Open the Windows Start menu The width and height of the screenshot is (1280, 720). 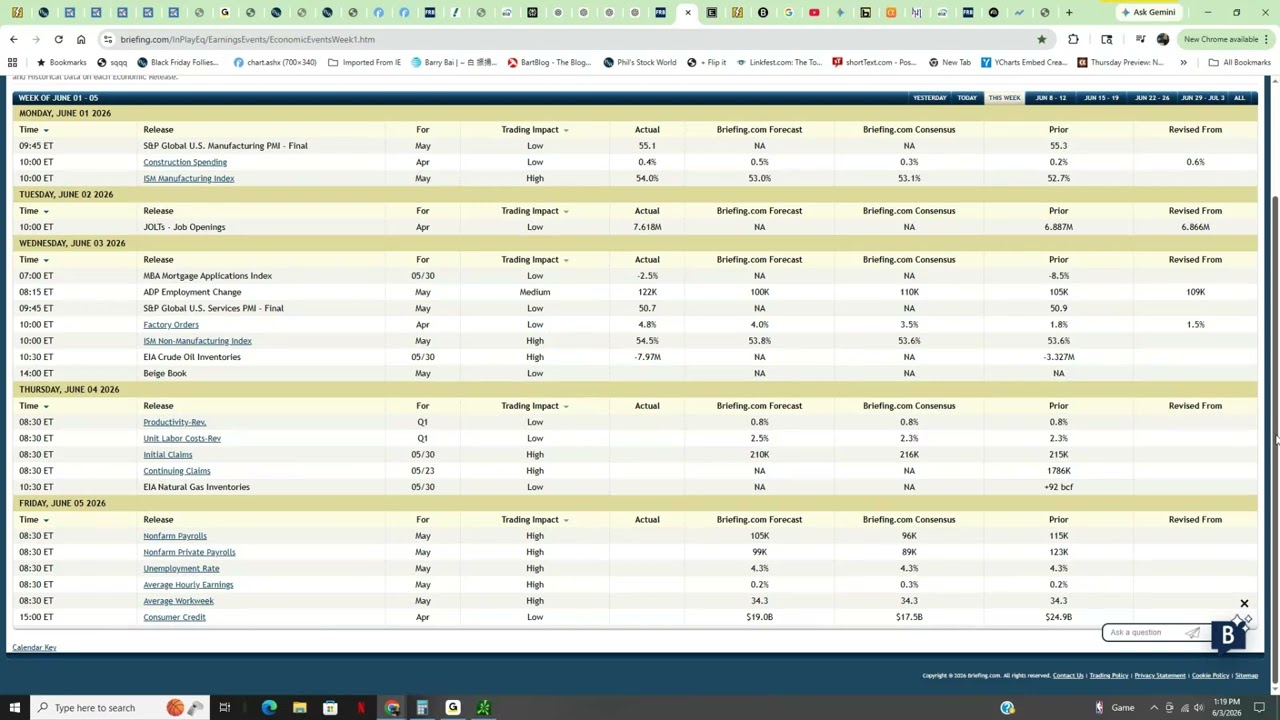pyautogui.click(x=17, y=708)
